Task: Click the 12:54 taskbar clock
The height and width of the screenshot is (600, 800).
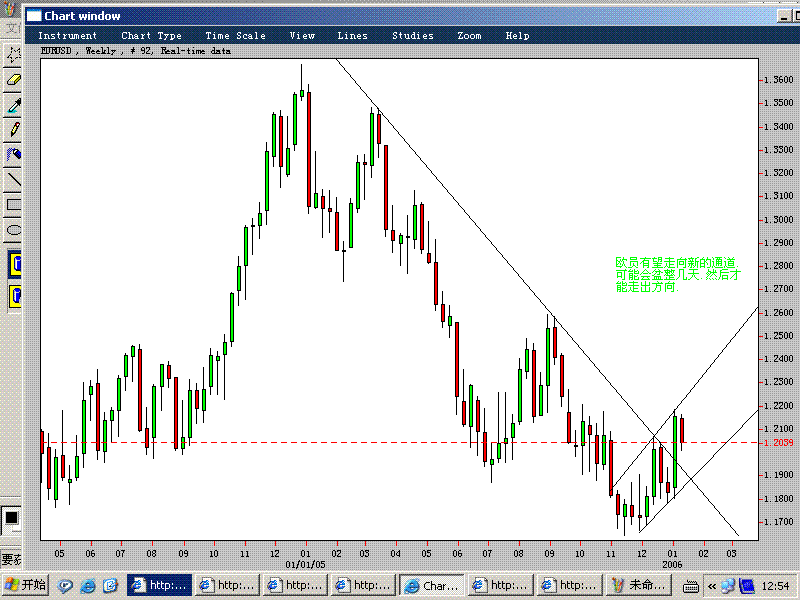Action: click(776, 586)
